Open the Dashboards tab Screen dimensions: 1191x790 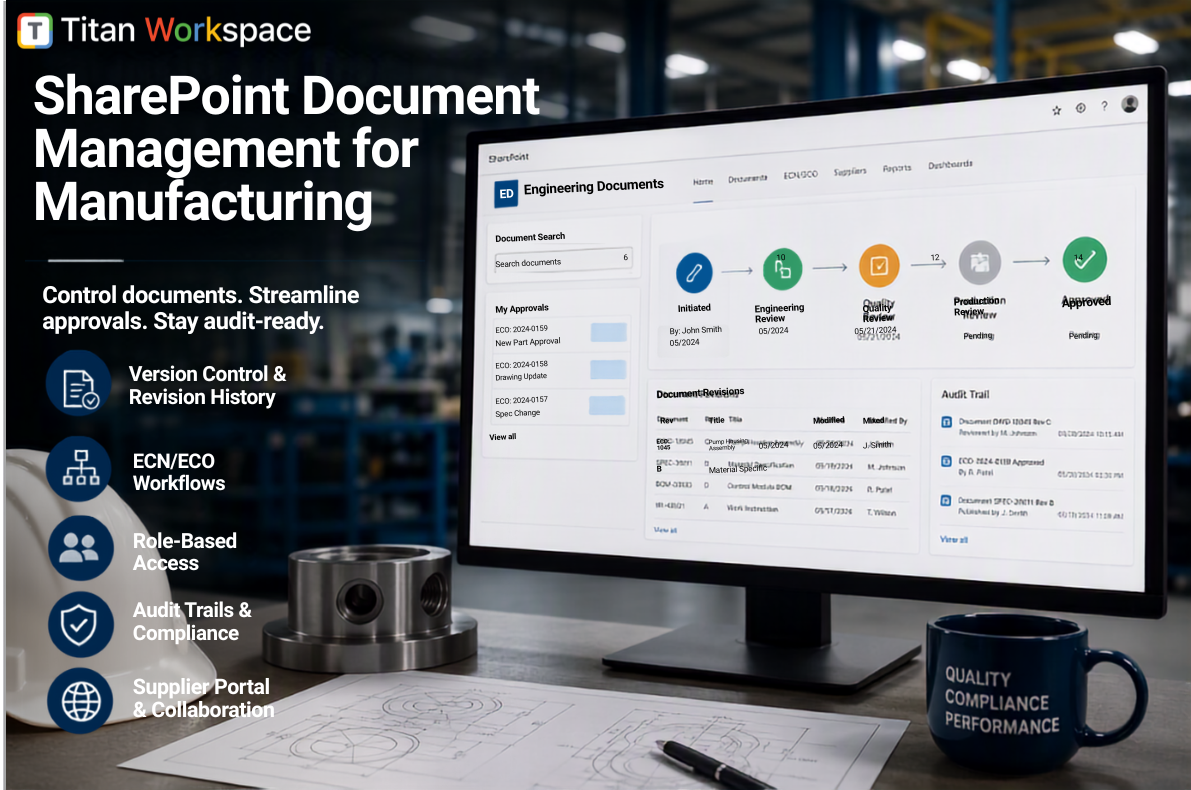(x=950, y=165)
